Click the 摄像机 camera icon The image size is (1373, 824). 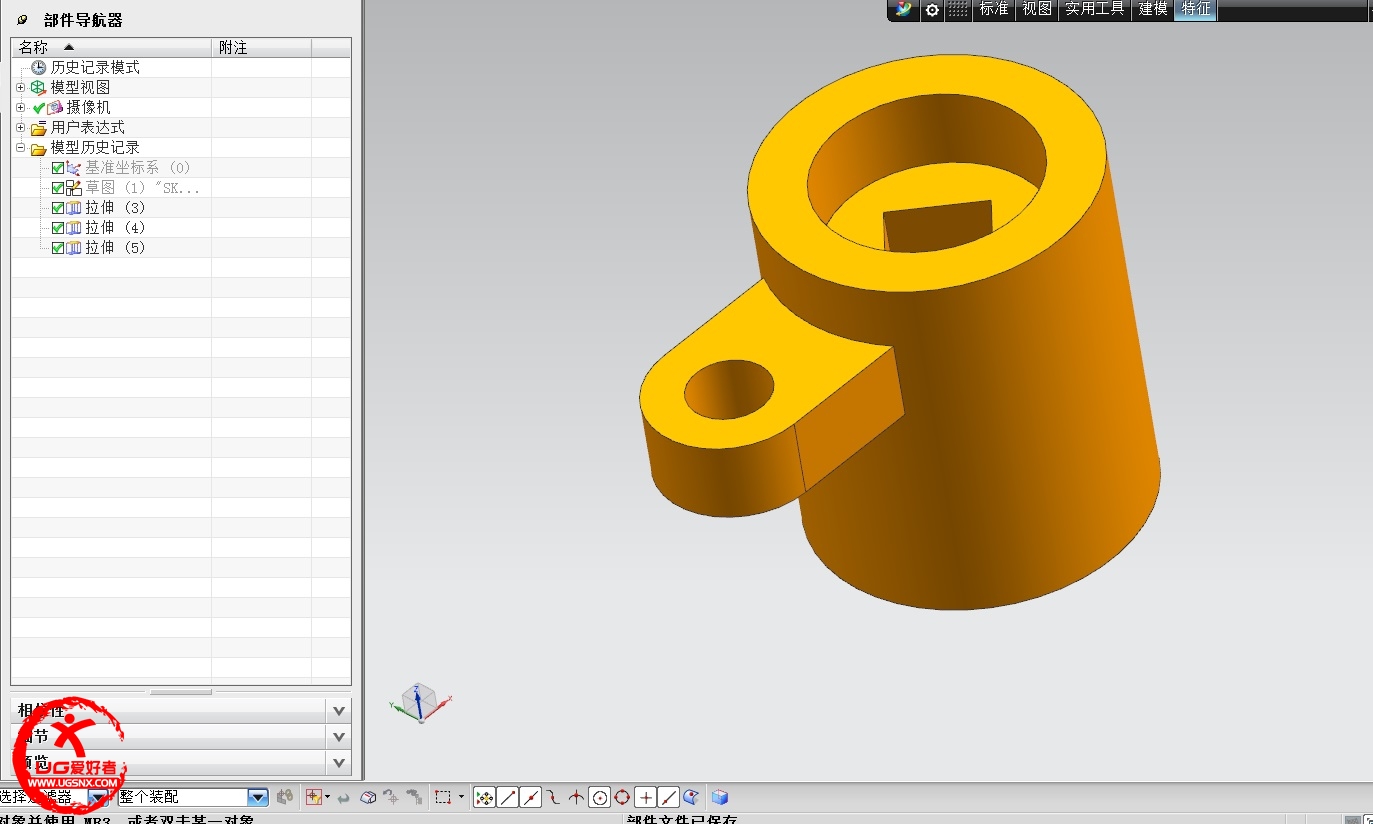[56, 107]
